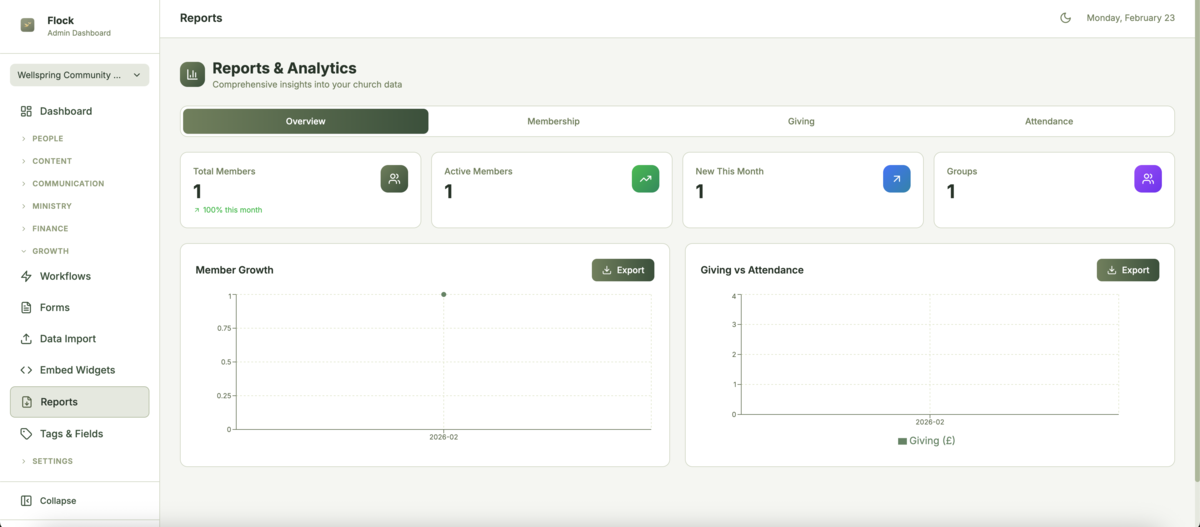Image resolution: width=1200 pixels, height=527 pixels.
Task: Click the Forms document icon
Action: (x=27, y=307)
